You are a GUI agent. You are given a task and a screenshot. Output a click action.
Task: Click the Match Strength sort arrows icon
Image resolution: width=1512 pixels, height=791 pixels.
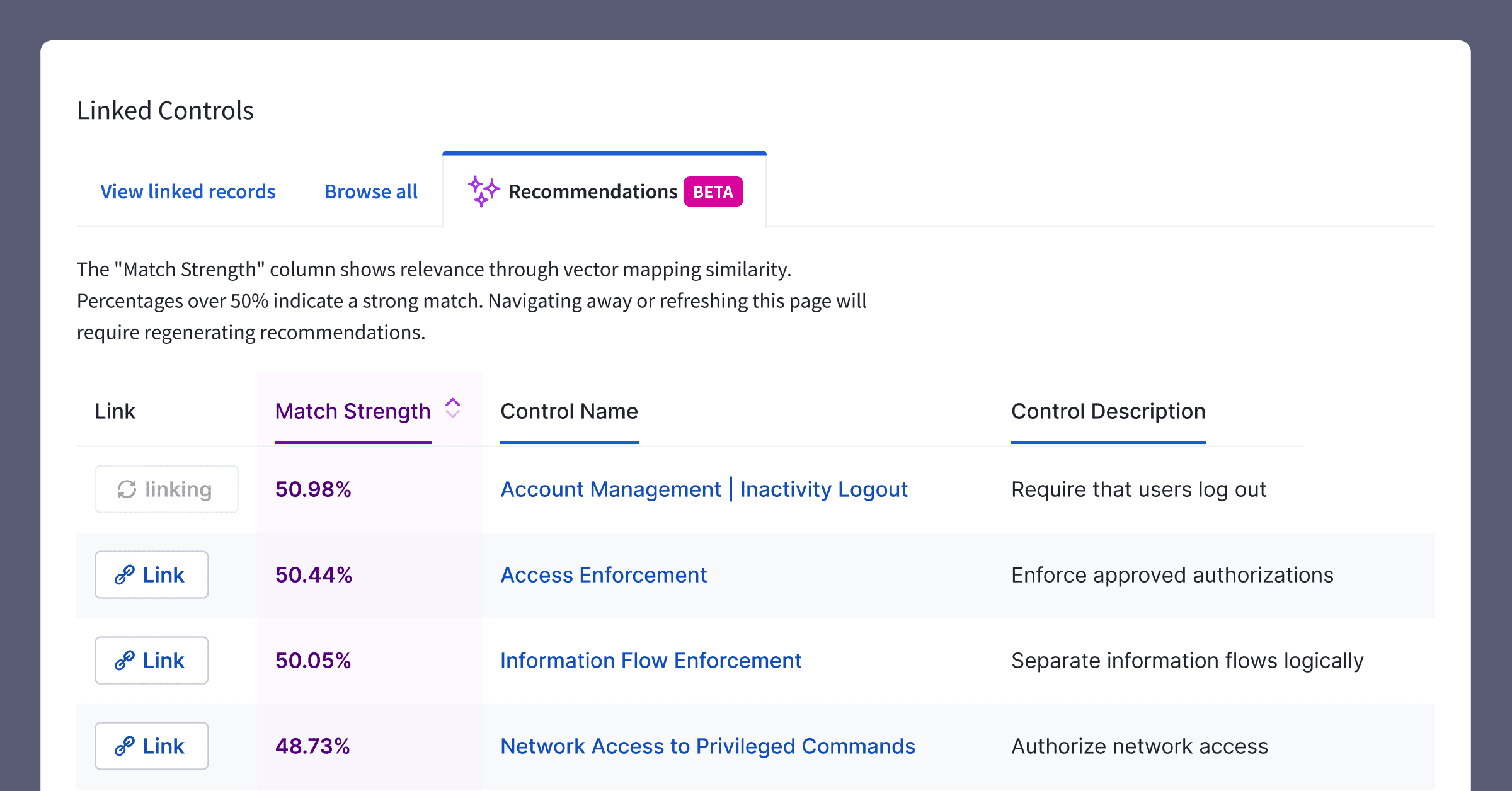(x=452, y=408)
